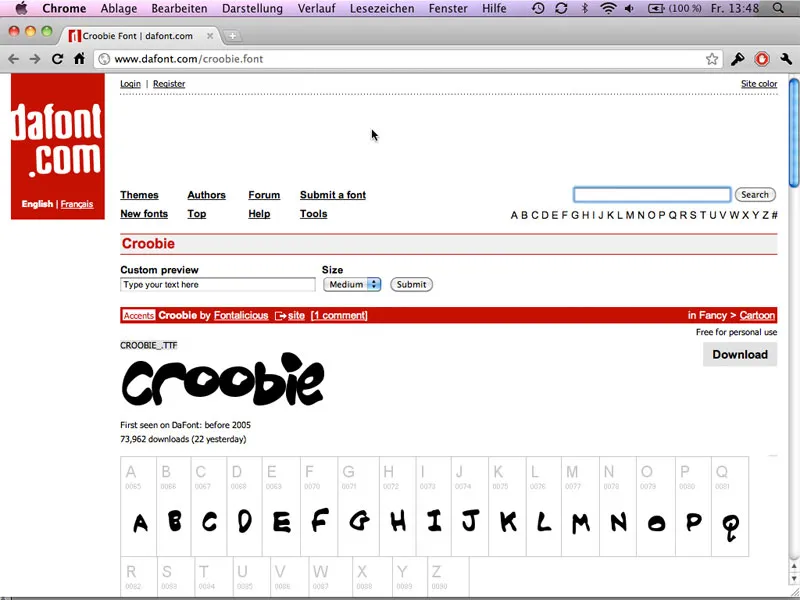The height and width of the screenshot is (600, 800).
Task: Open the Tools link
Action: point(313,214)
